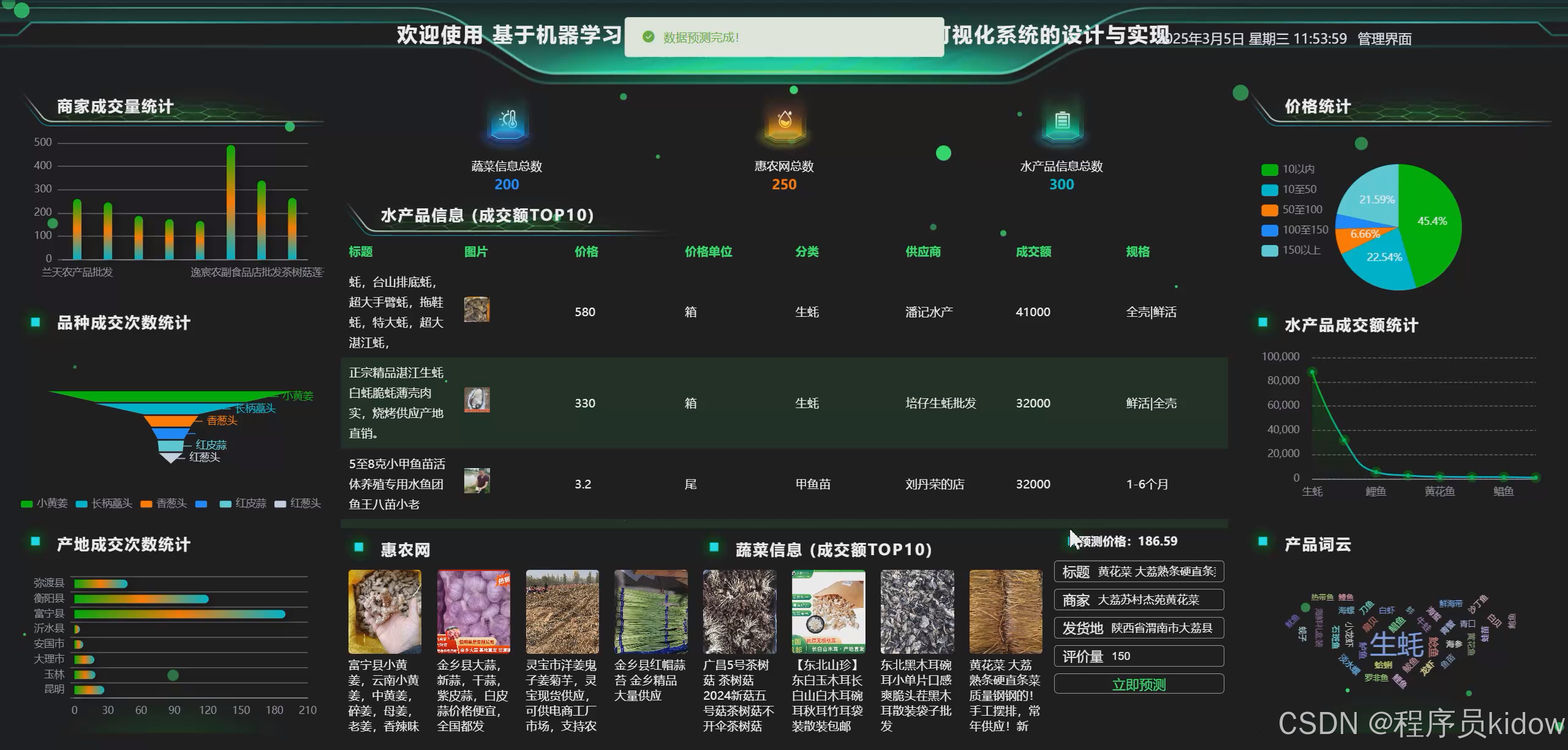This screenshot has height=750, width=1568.
Task: Open the 黄花菜 大荔 daylily thumbnail
Action: (x=1006, y=612)
